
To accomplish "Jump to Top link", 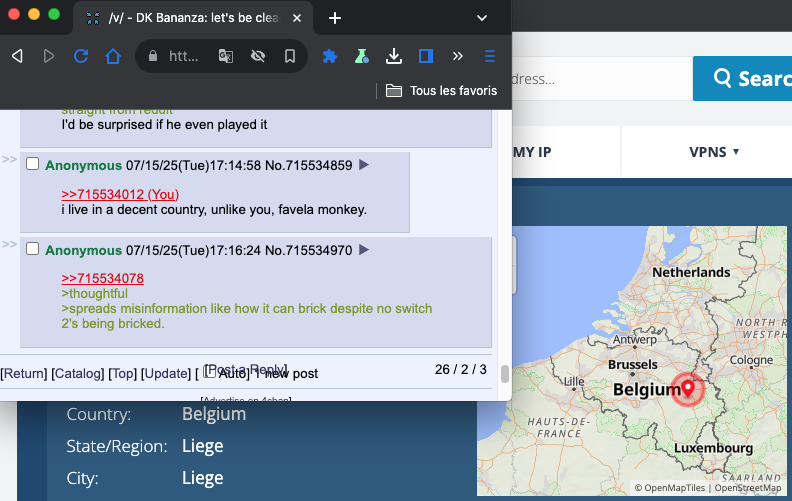I will click(x=123, y=374).
